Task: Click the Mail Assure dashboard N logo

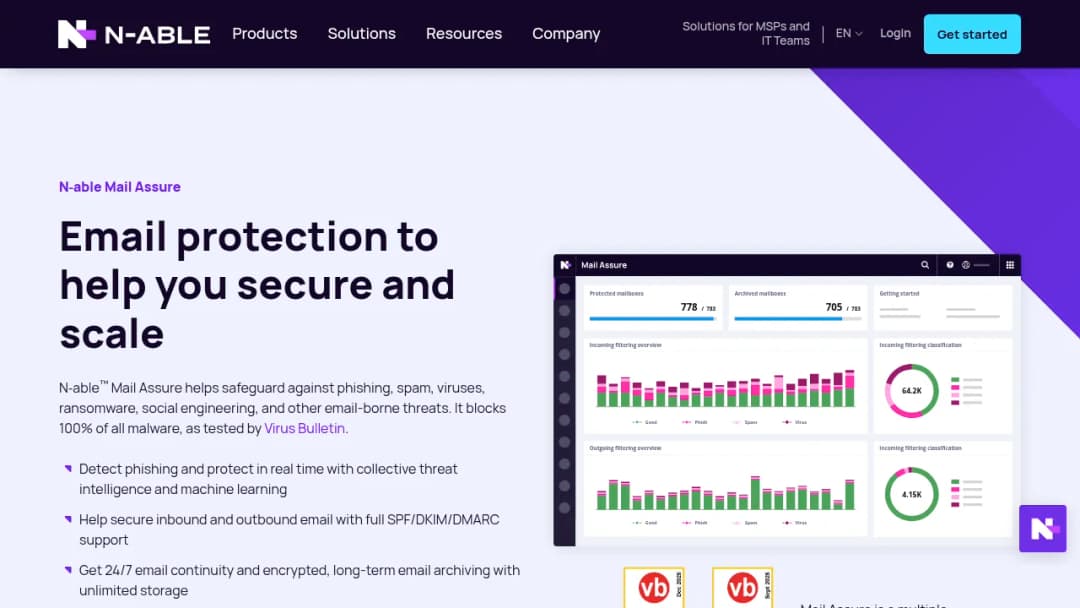Action: [565, 265]
